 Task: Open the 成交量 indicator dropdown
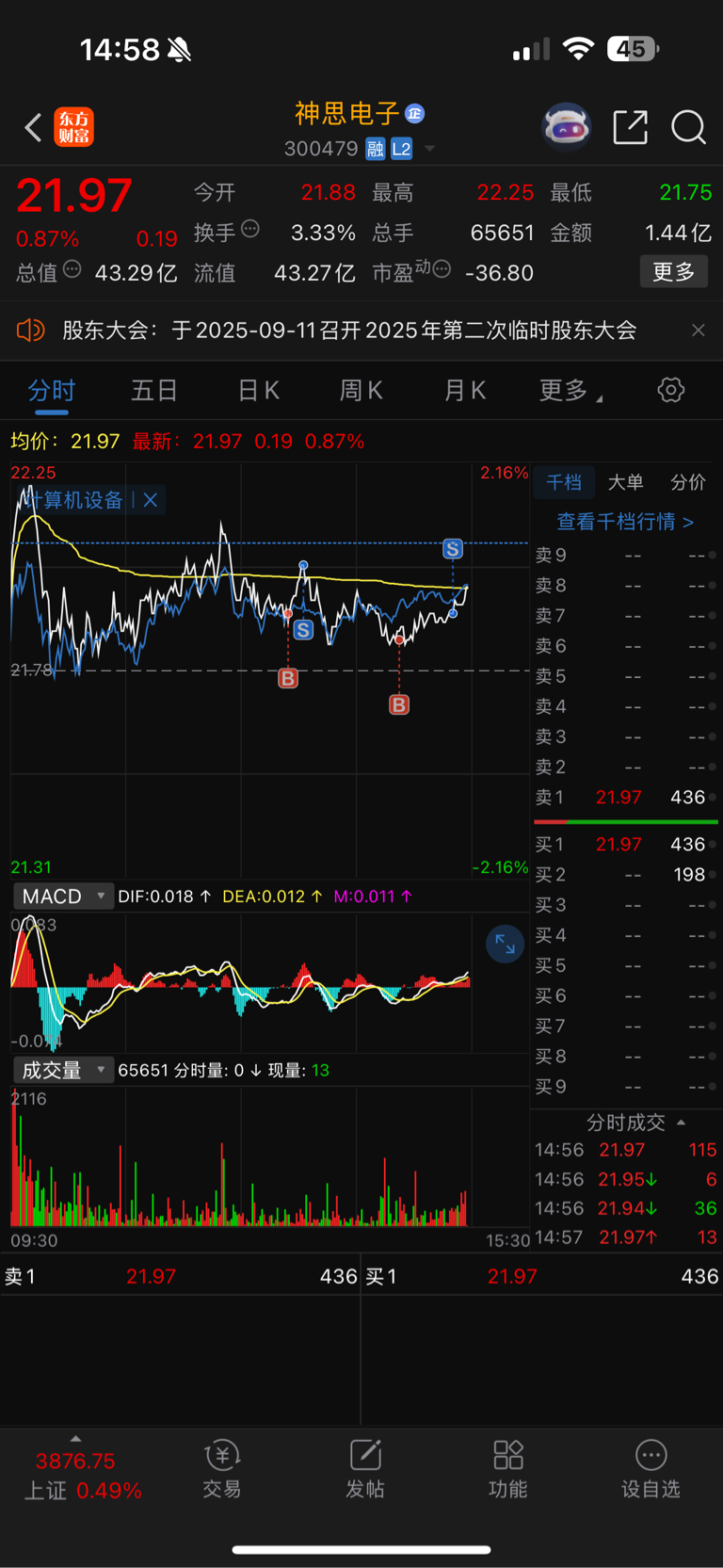[x=64, y=1070]
